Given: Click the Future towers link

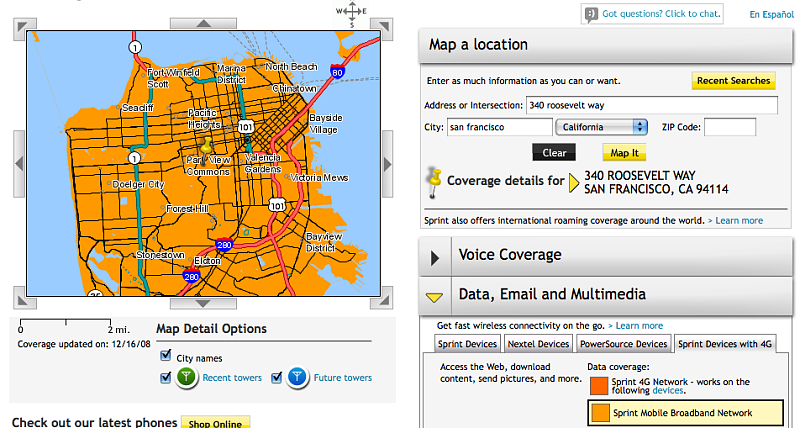Looking at the screenshot, I should click(343, 377).
